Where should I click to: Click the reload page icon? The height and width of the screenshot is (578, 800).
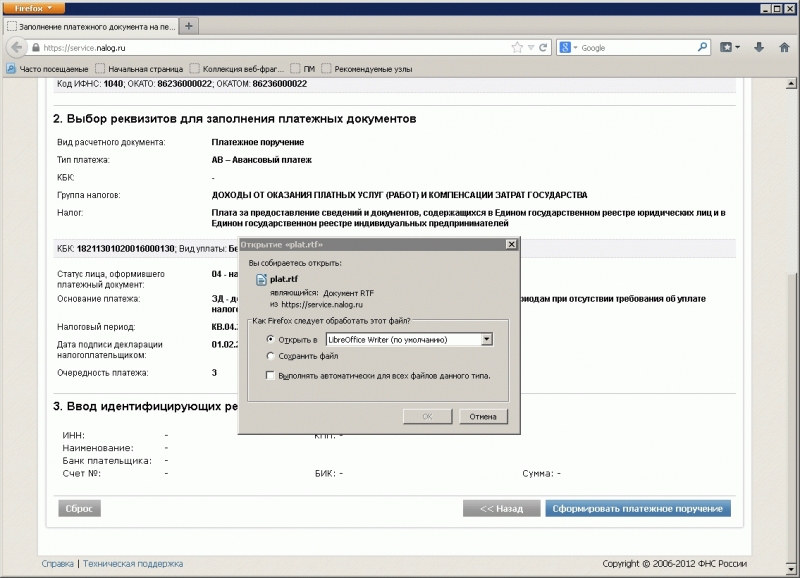(543, 47)
